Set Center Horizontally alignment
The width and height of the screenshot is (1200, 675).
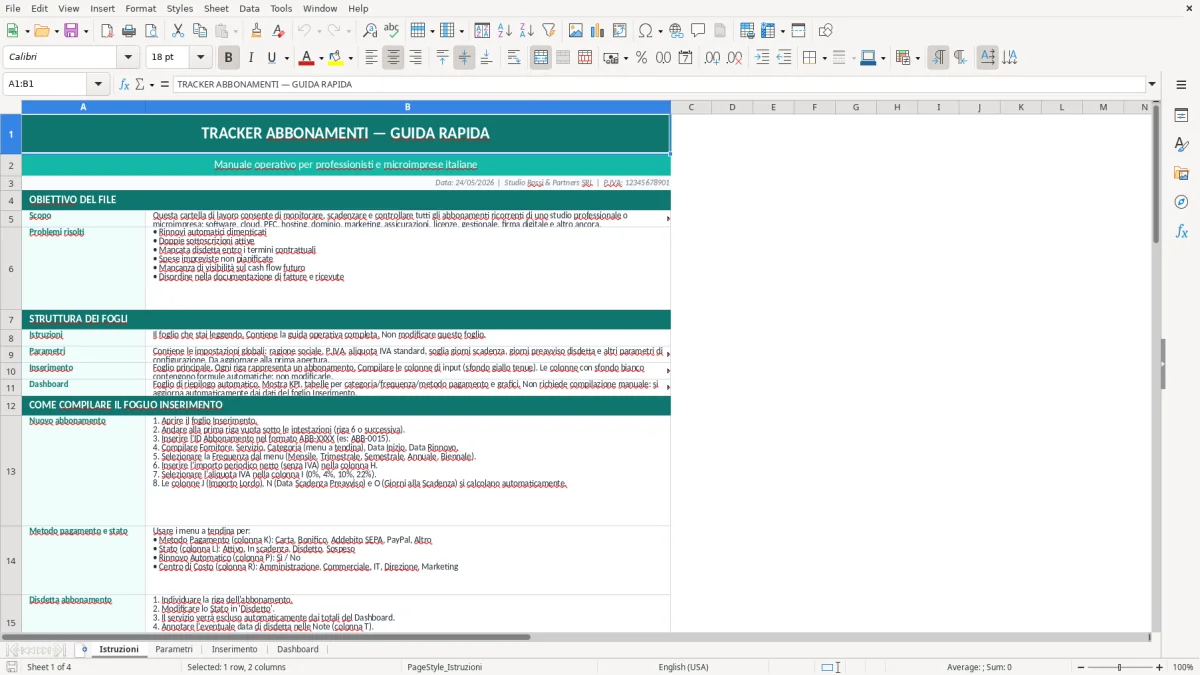click(x=393, y=58)
